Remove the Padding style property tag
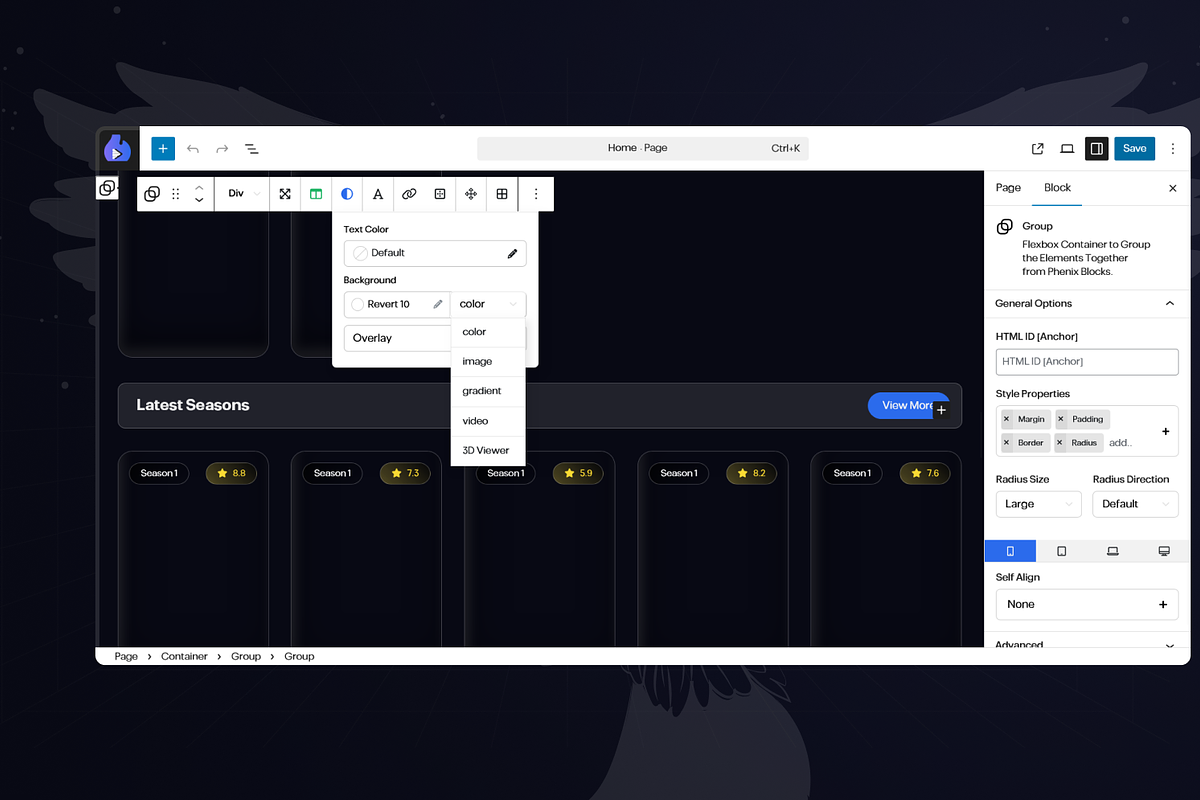This screenshot has height=800, width=1200. (1061, 419)
